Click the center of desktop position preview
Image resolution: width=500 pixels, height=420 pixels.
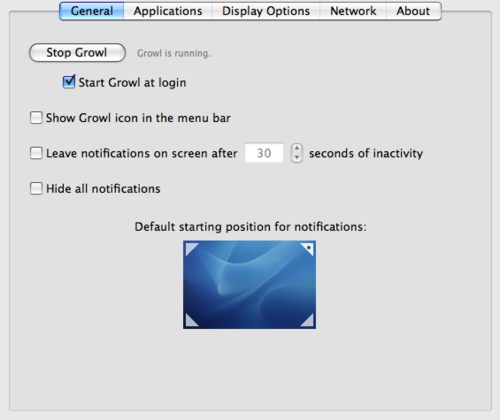[x=249, y=285]
